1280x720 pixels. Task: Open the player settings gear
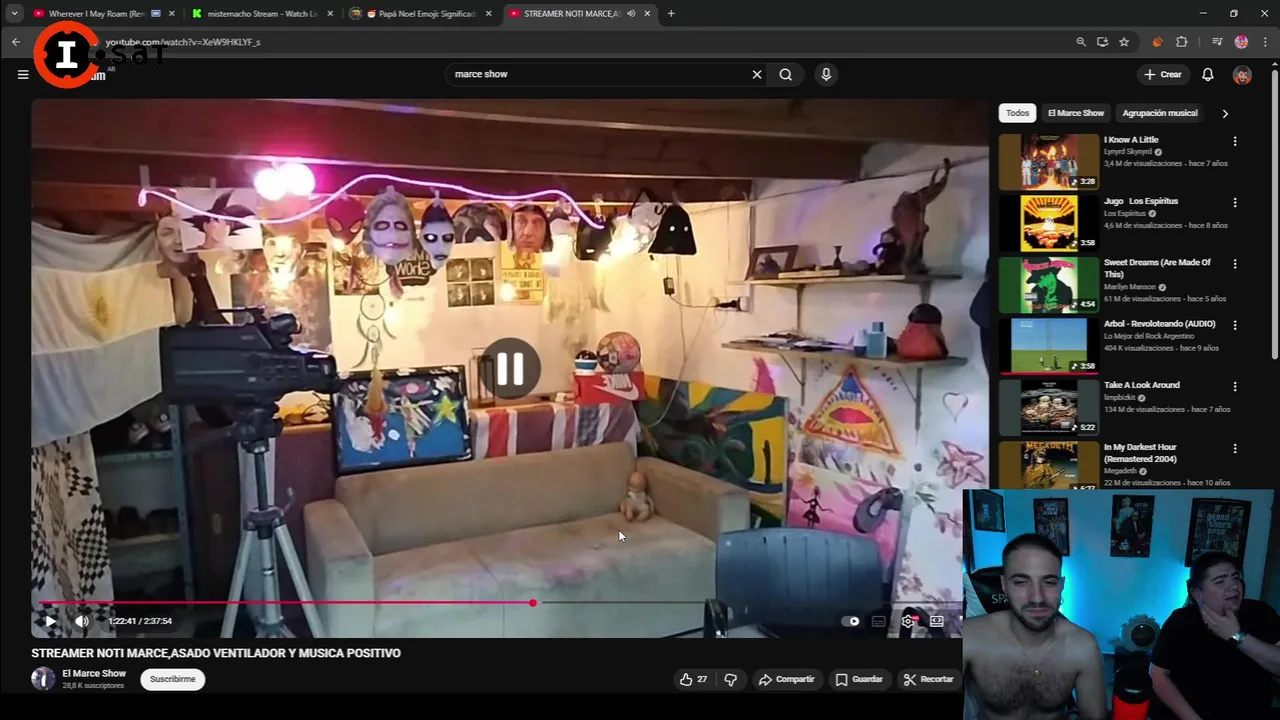click(x=908, y=621)
